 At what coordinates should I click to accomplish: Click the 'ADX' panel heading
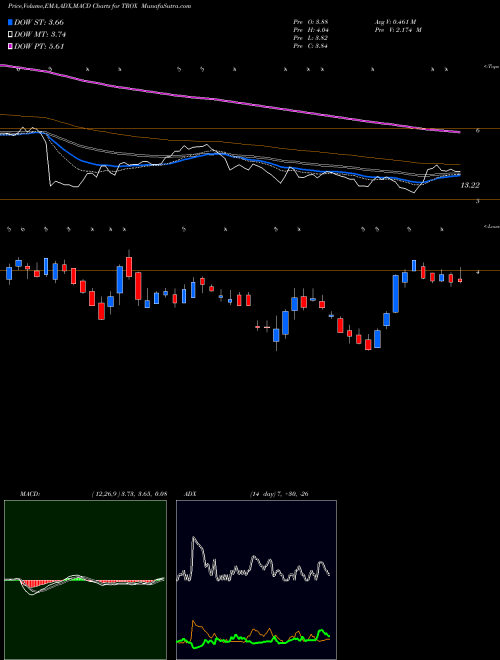point(190,494)
